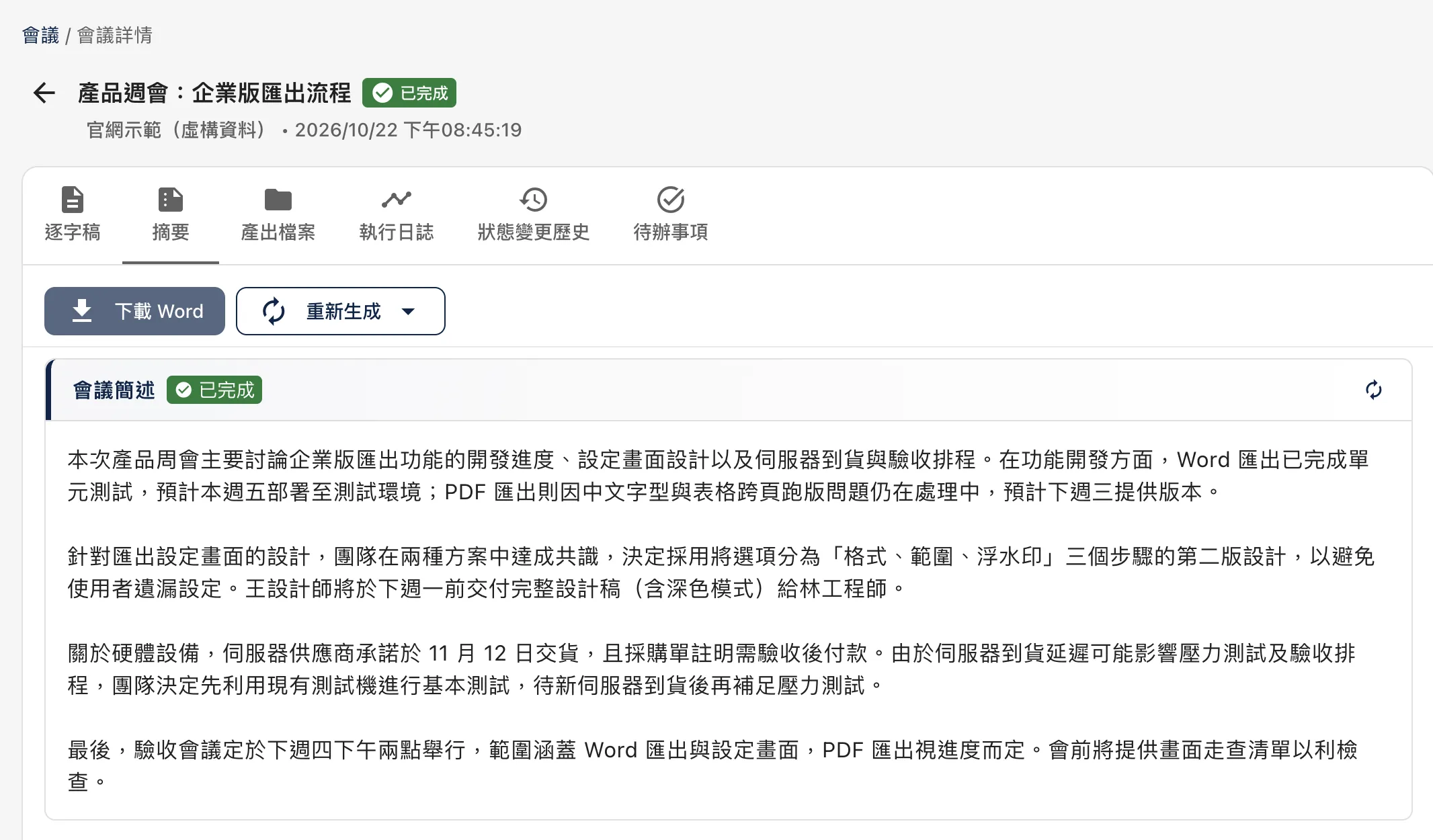Image resolution: width=1433 pixels, height=840 pixels.
Task: Click the paragraph starting with 本次產品周會
Action: click(719, 476)
